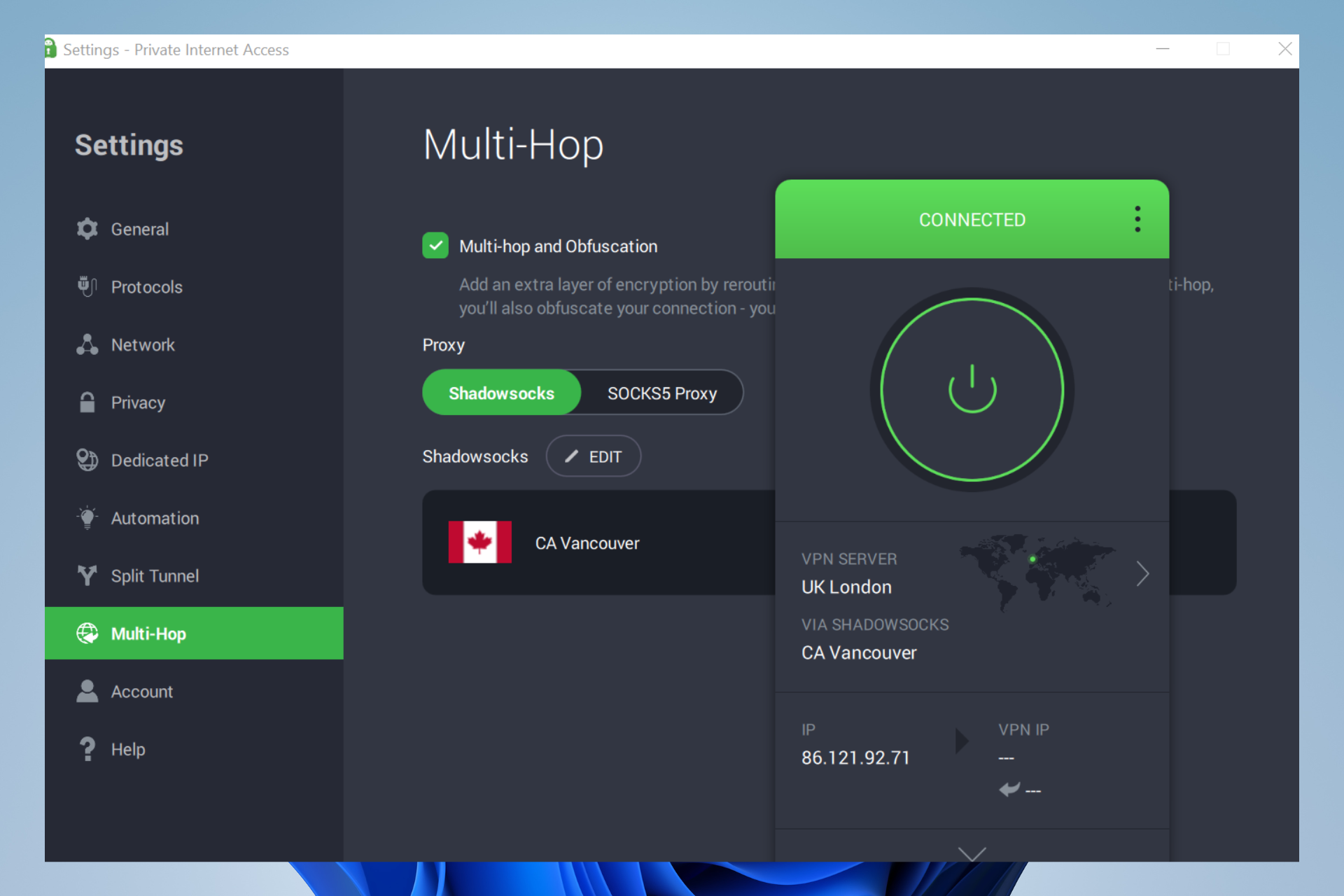Select the SOCKS5 Proxy option

point(662,393)
